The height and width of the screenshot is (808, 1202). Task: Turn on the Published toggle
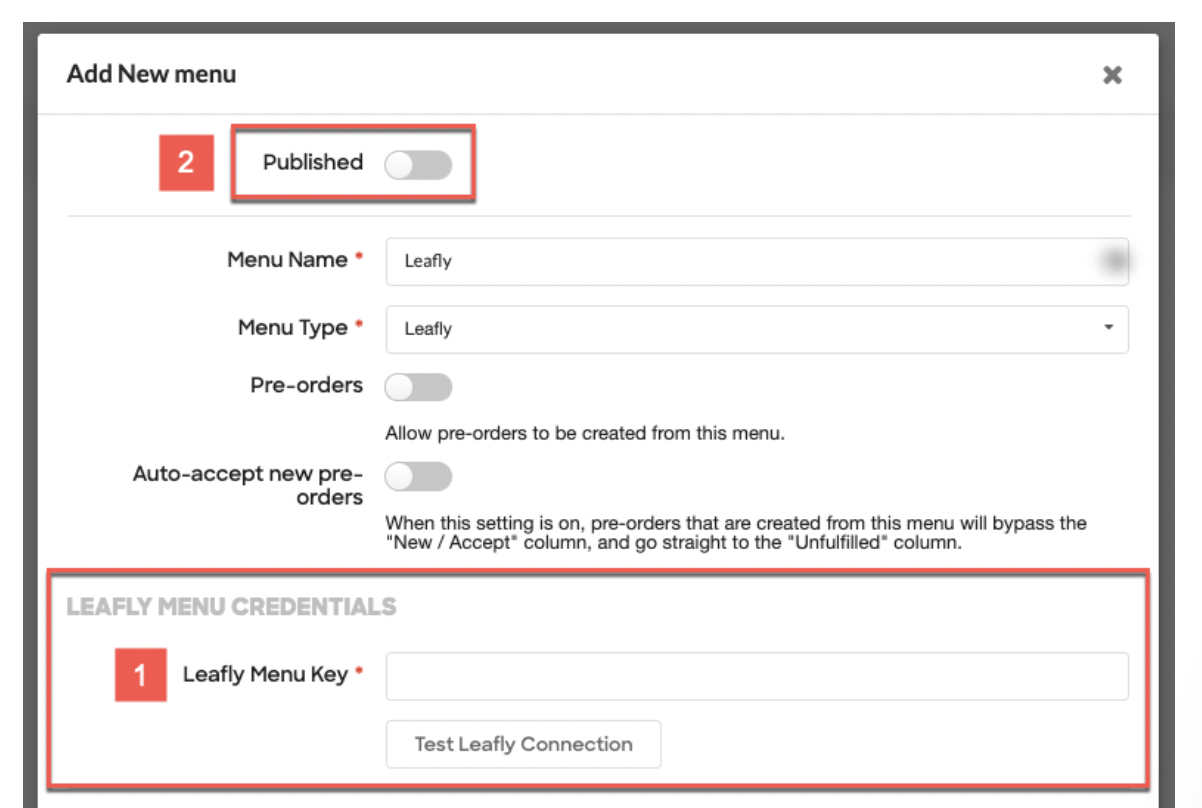tap(418, 165)
